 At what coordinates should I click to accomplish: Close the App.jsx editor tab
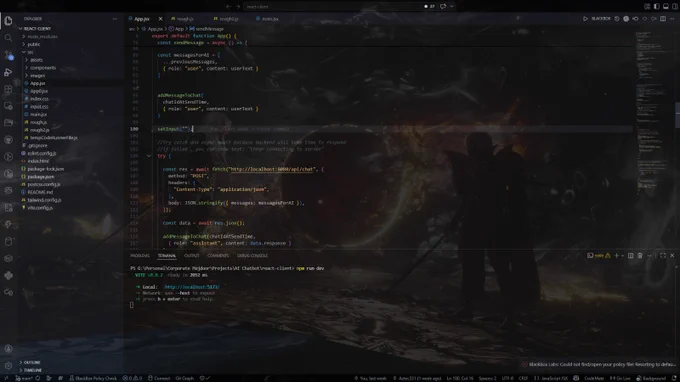(x=160, y=19)
